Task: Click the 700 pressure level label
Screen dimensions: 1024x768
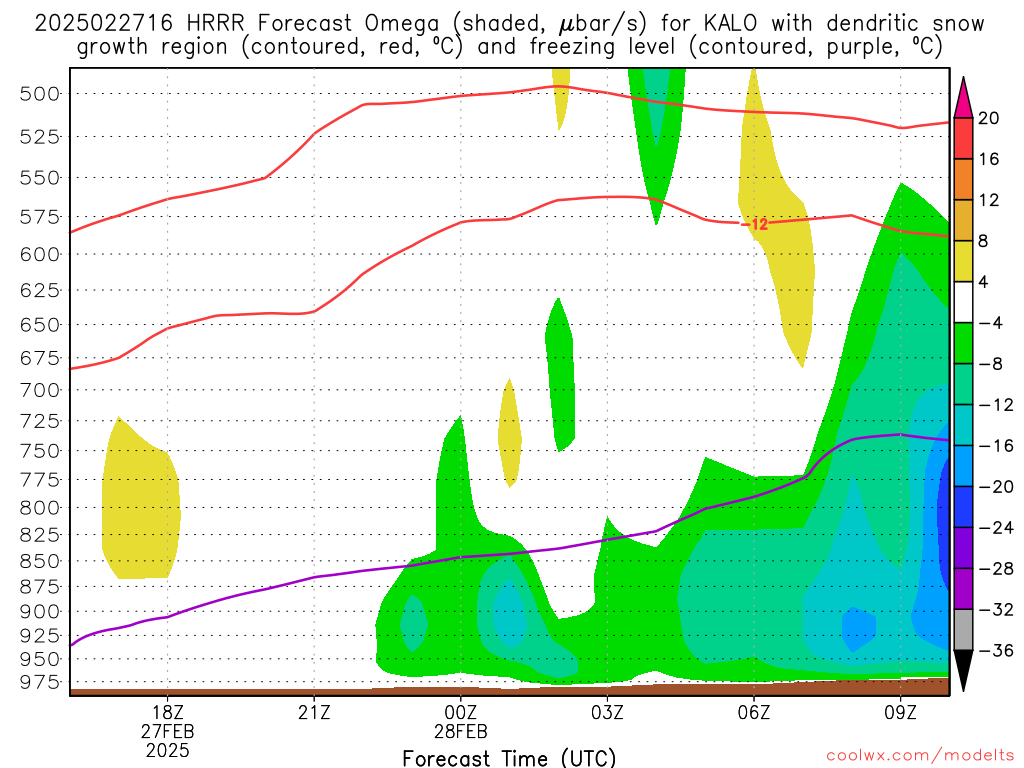Action: coord(39,391)
